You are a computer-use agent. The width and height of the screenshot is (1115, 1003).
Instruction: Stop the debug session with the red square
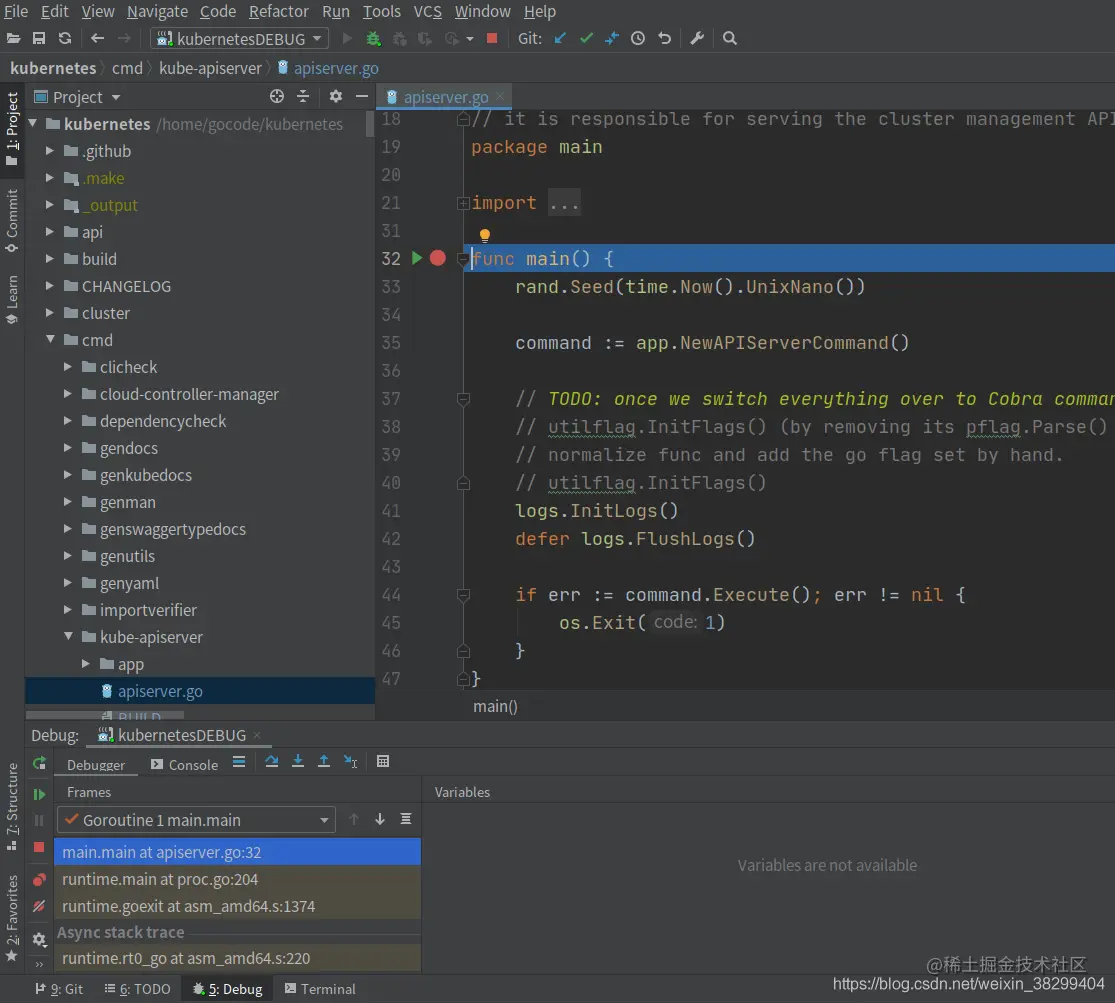tap(39, 847)
